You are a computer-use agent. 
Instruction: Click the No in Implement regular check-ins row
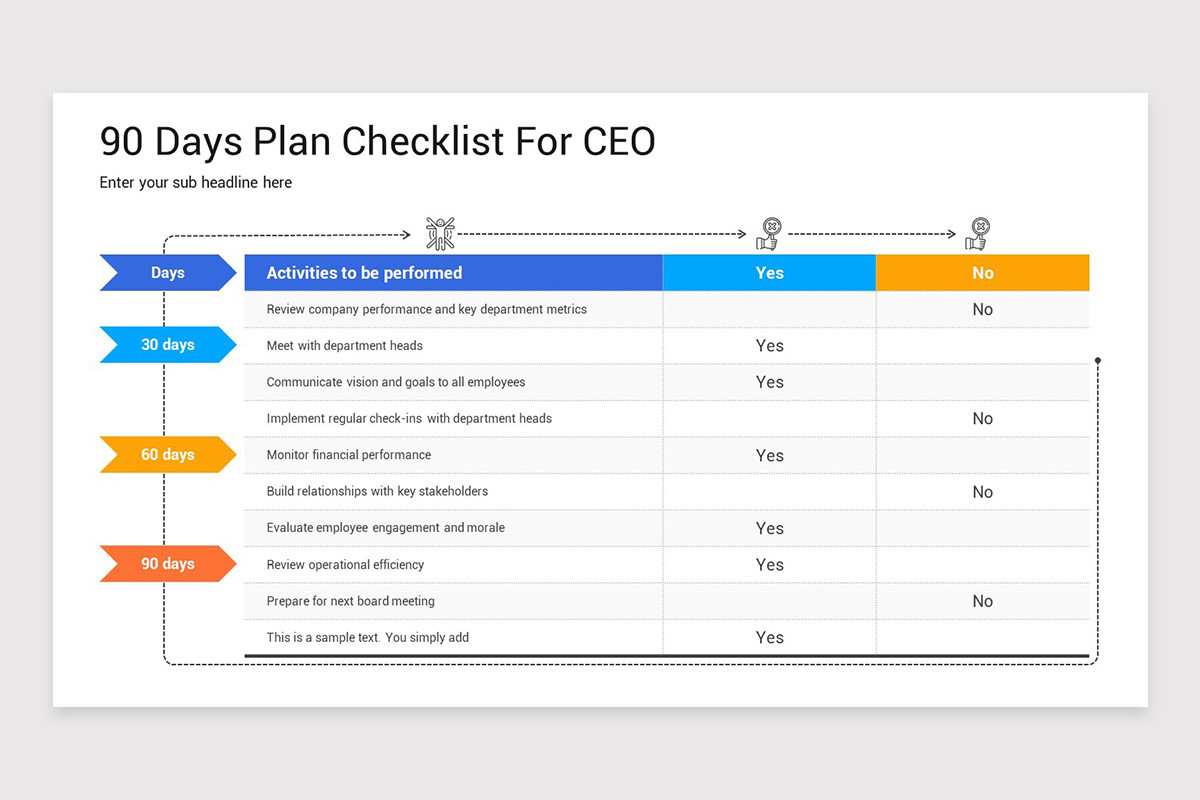pos(982,419)
